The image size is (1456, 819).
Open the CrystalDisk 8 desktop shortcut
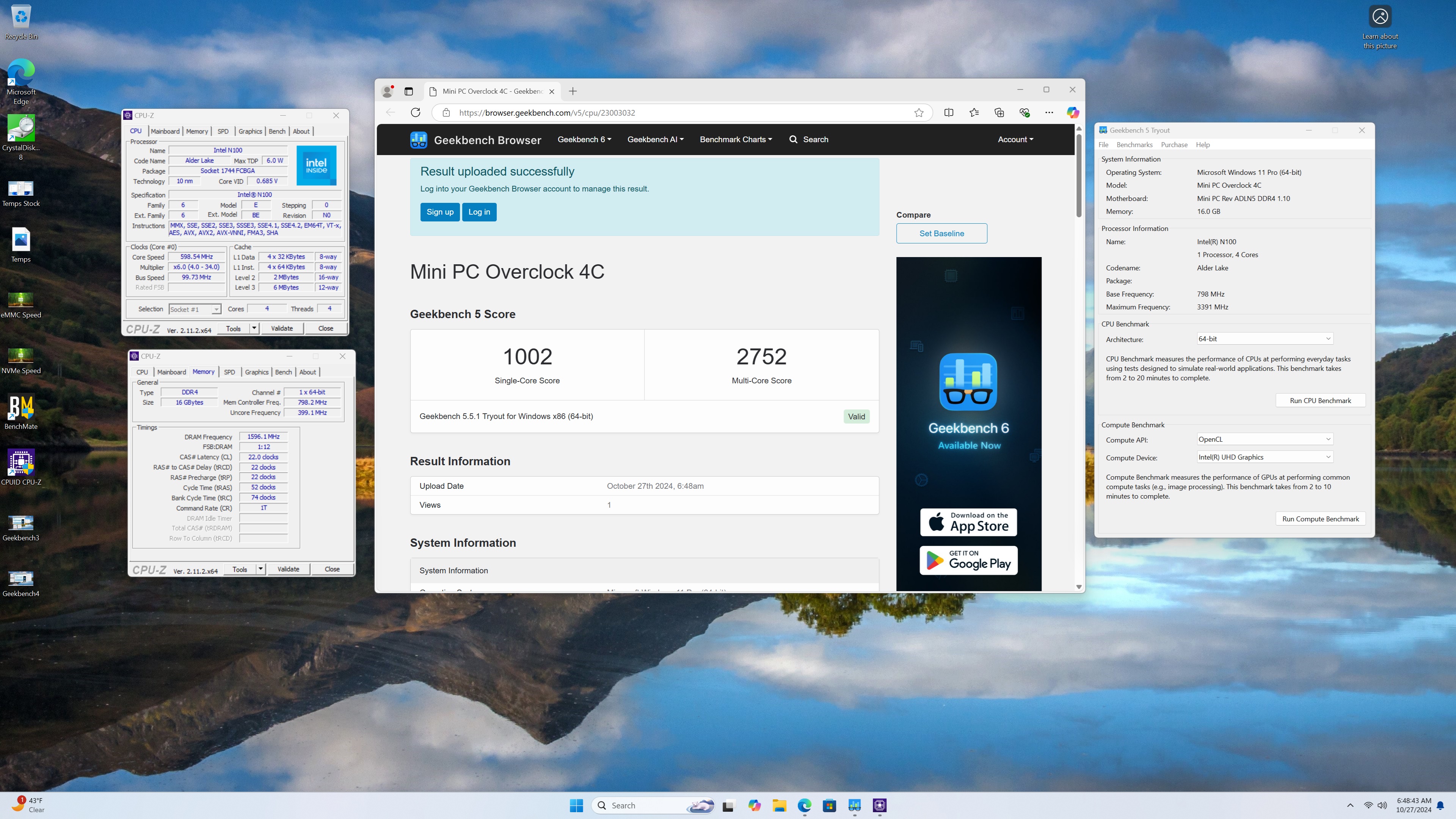point(21,137)
